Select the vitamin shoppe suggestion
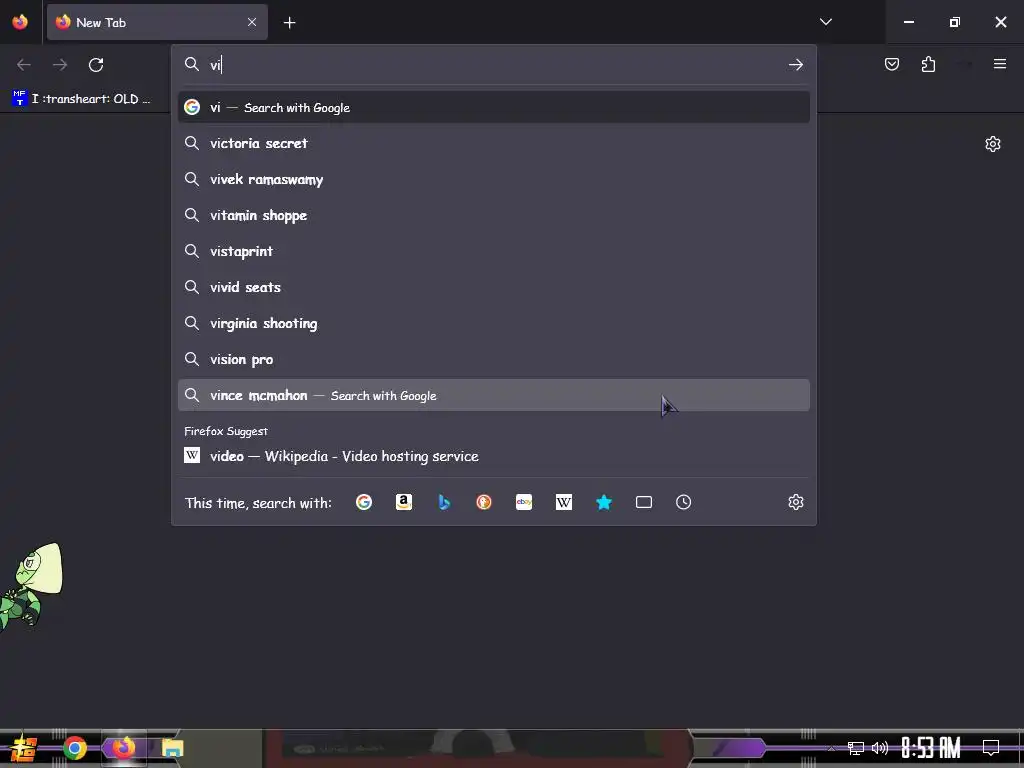This screenshot has width=1024, height=768. point(494,215)
